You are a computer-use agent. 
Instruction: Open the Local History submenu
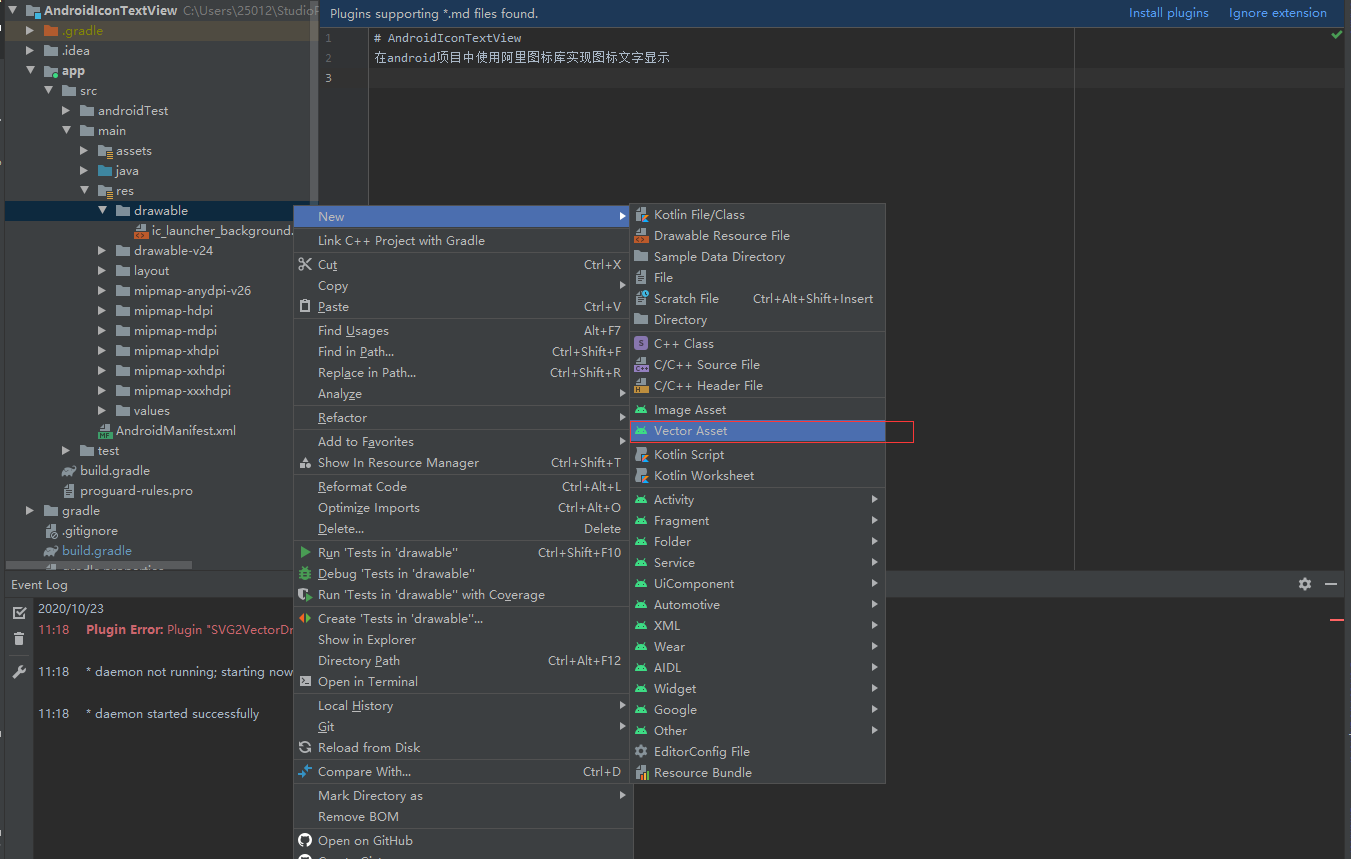click(x=462, y=706)
